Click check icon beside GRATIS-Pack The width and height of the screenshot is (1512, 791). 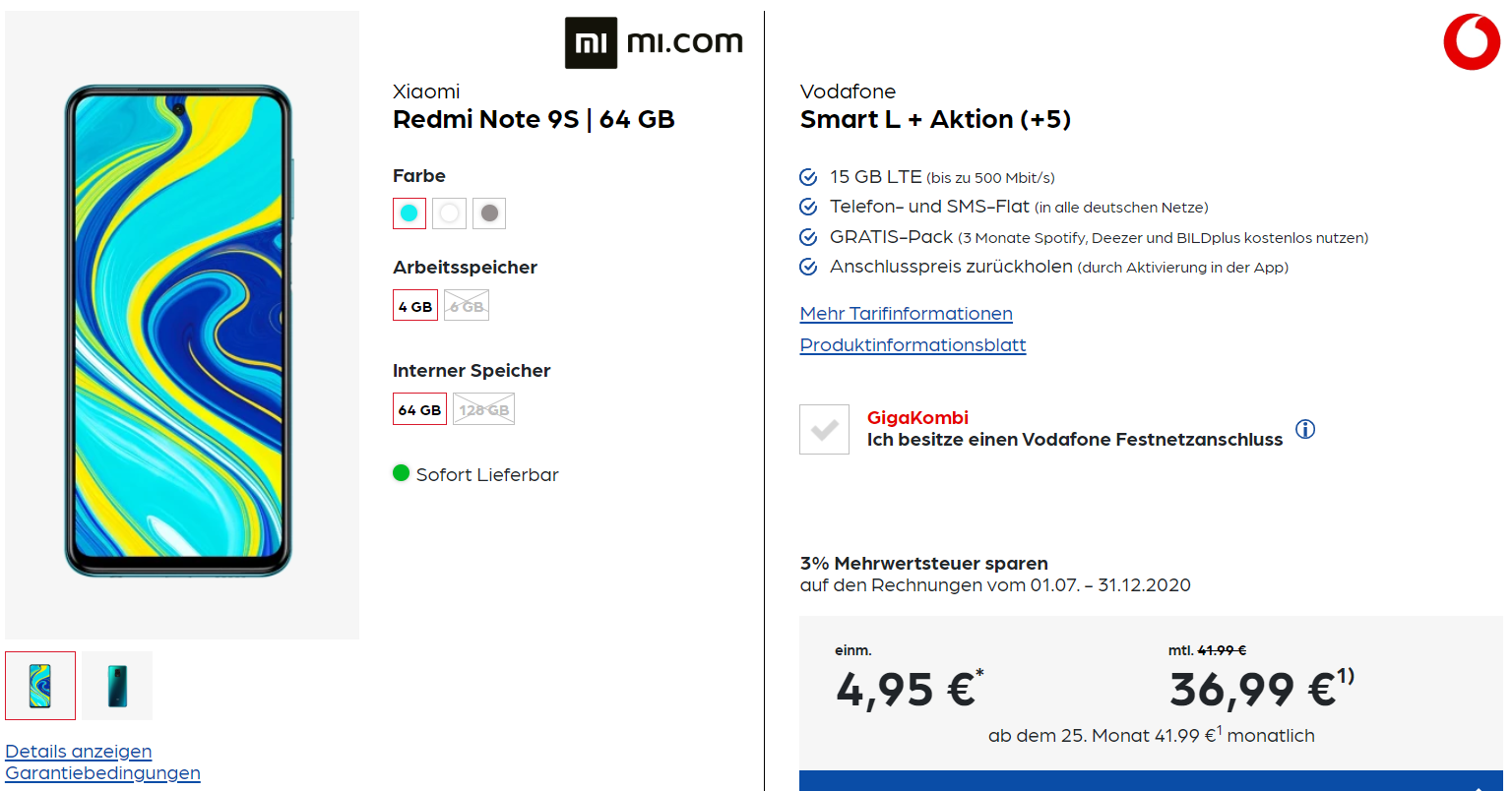coord(808,237)
